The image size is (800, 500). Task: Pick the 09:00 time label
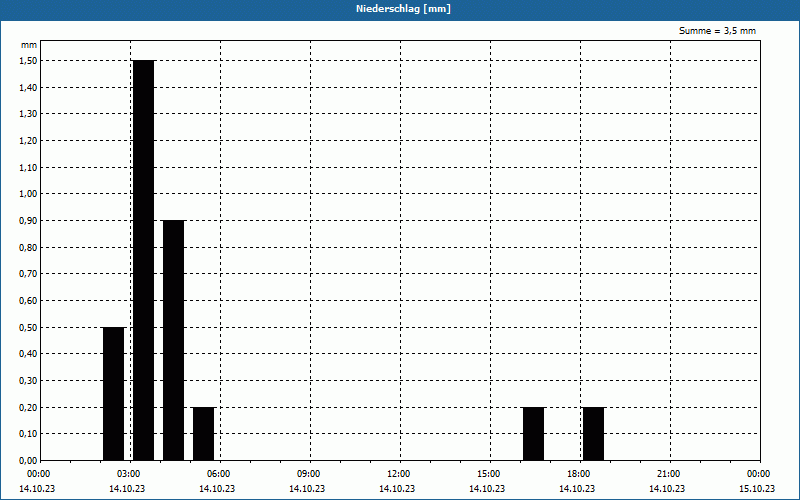coord(309,474)
